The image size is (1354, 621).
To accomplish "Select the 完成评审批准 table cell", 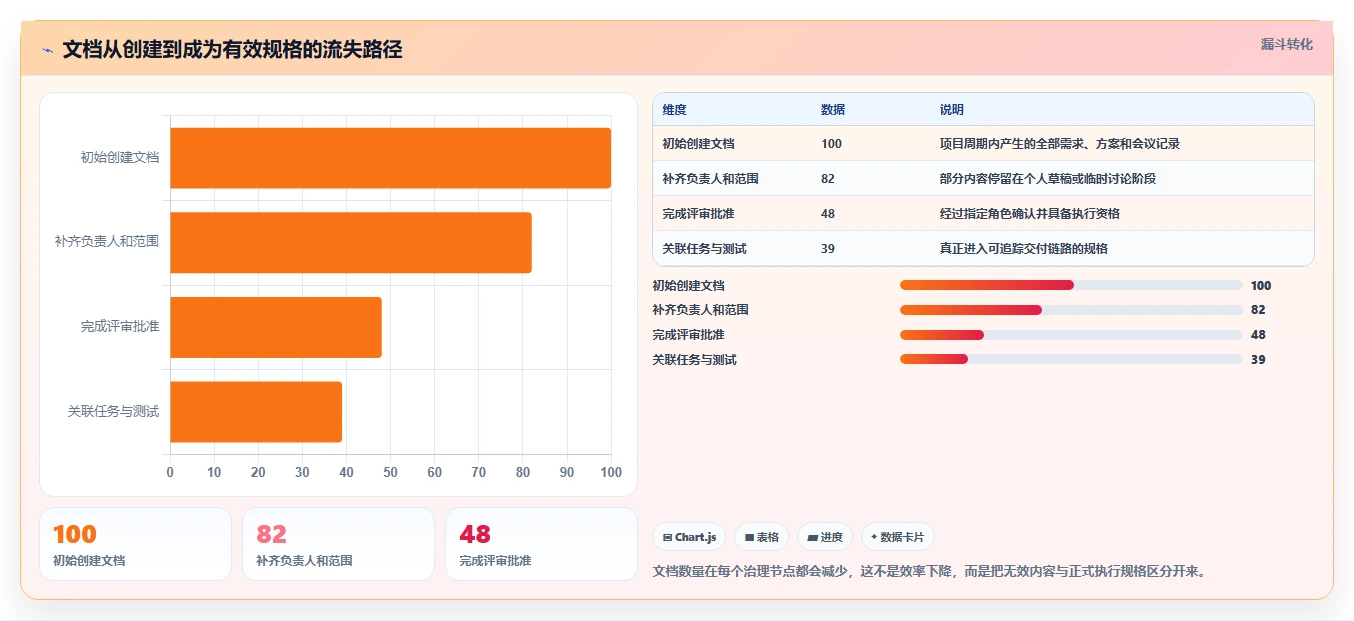I will (698, 214).
